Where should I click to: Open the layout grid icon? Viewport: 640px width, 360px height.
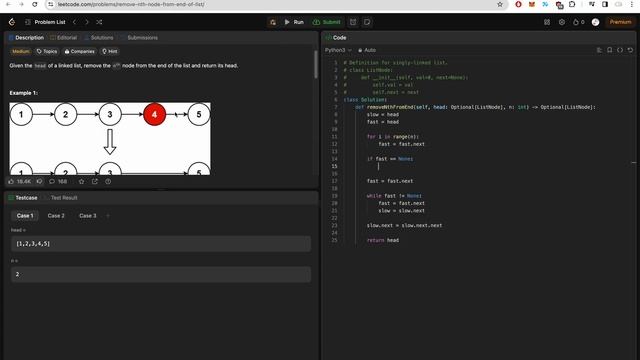[x=547, y=22]
